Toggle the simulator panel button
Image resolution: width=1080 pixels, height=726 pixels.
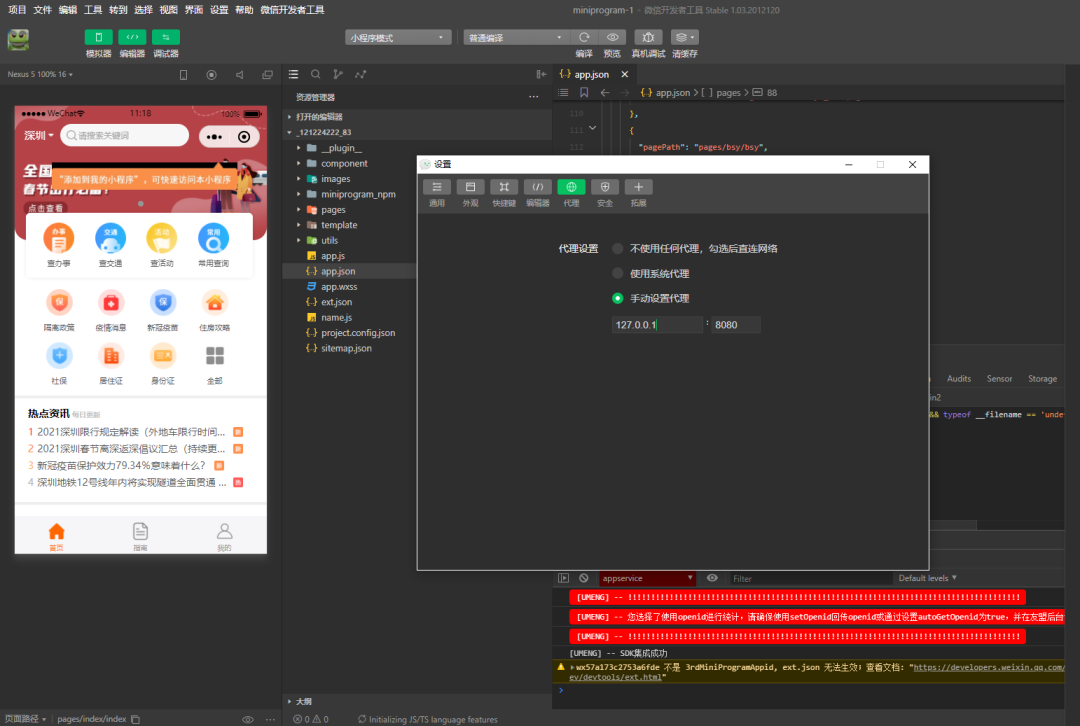pos(98,37)
